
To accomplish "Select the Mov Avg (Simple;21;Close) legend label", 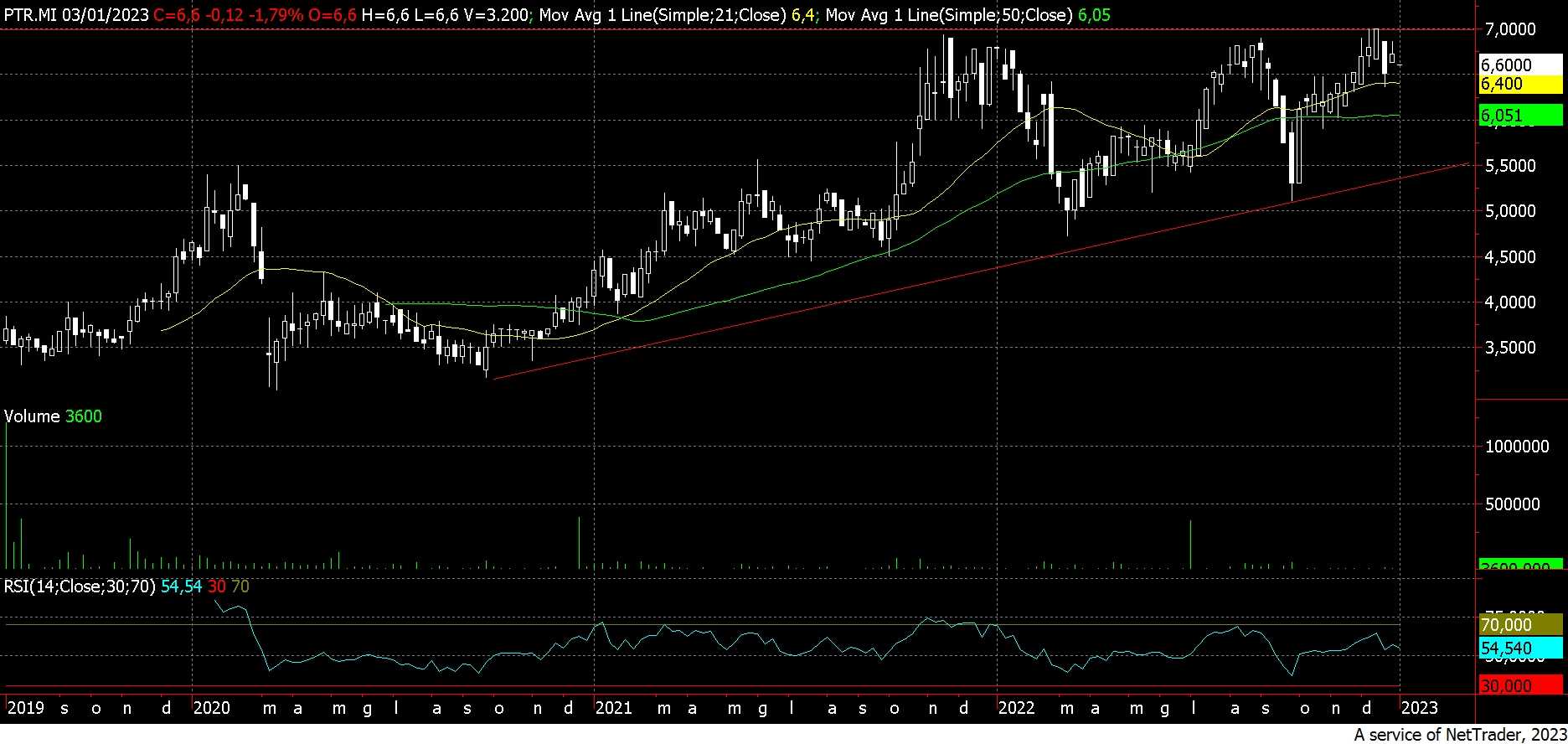I will (663, 14).
